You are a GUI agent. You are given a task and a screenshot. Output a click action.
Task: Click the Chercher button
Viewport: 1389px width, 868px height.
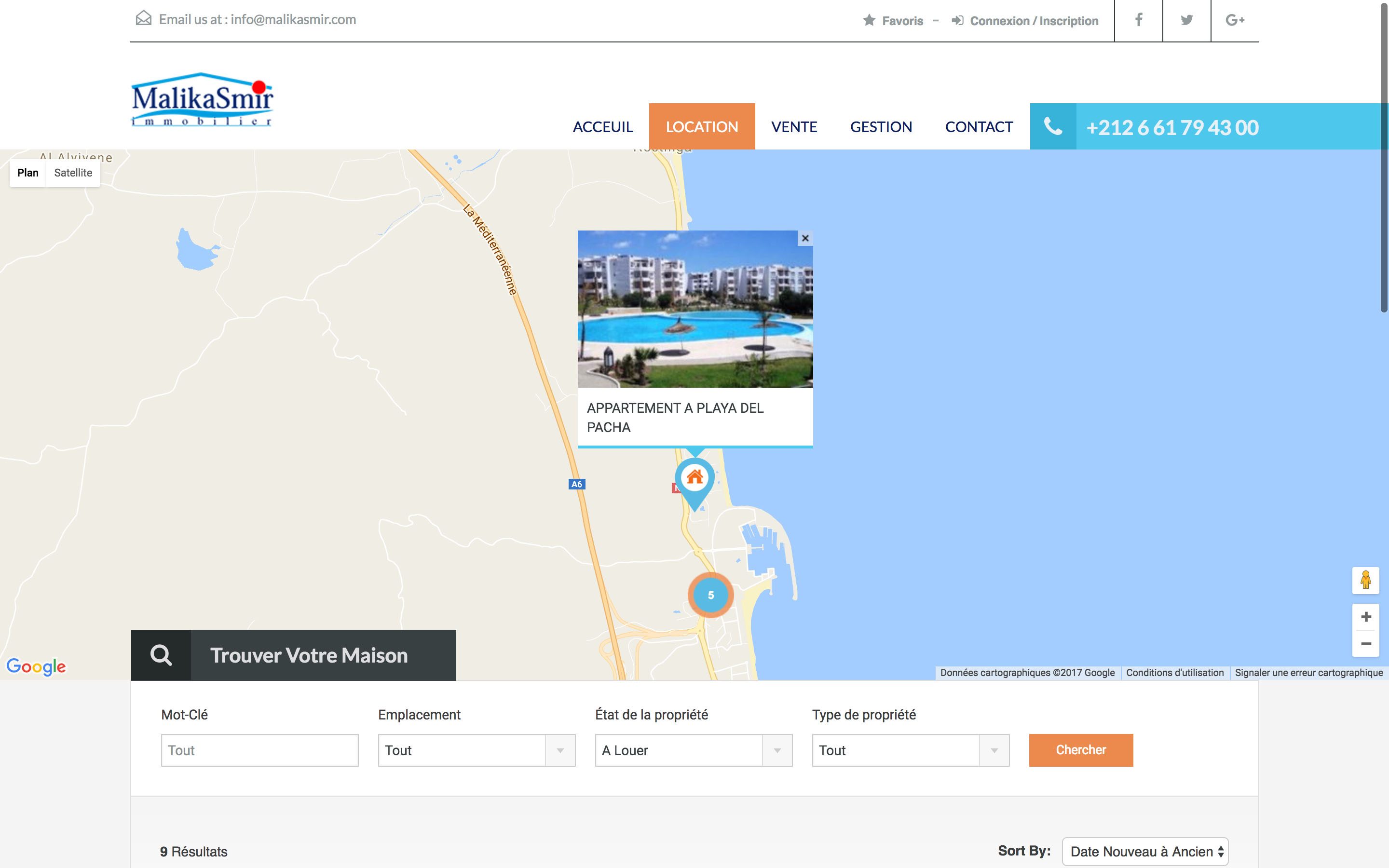click(x=1081, y=750)
